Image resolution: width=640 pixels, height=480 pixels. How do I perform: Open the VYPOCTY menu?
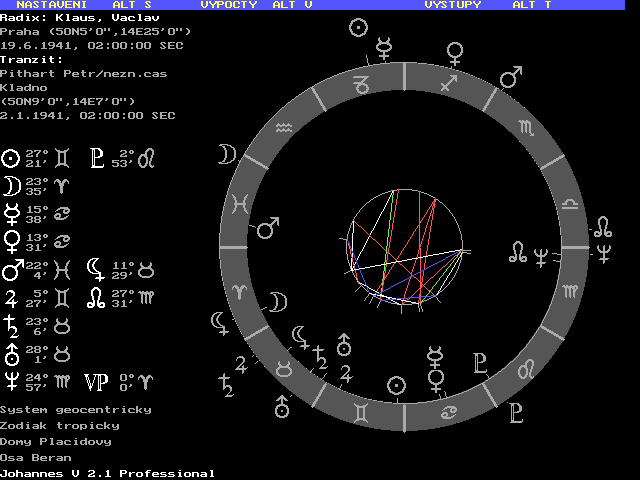click(229, 5)
